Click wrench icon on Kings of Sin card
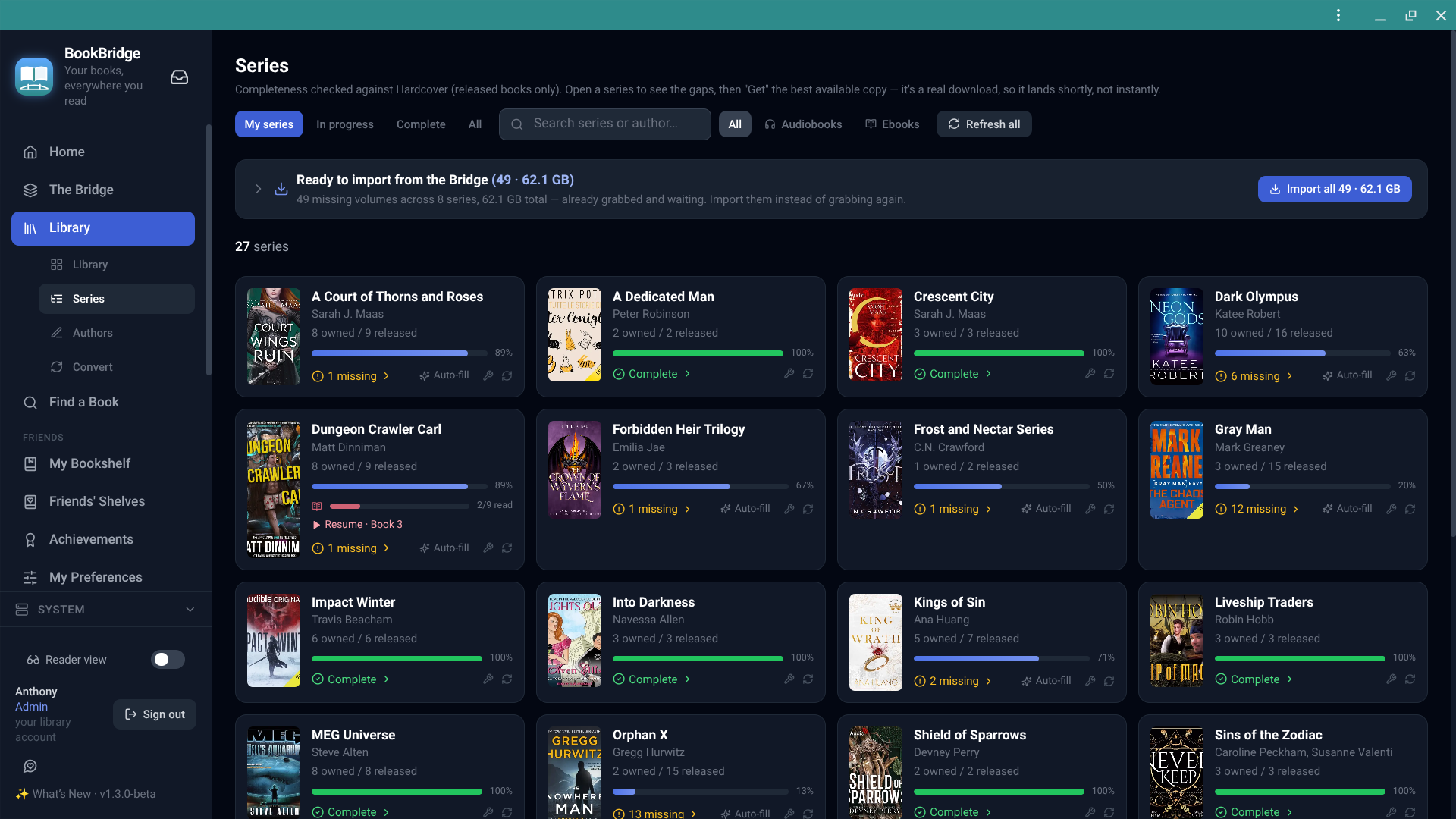 pyautogui.click(x=1090, y=681)
